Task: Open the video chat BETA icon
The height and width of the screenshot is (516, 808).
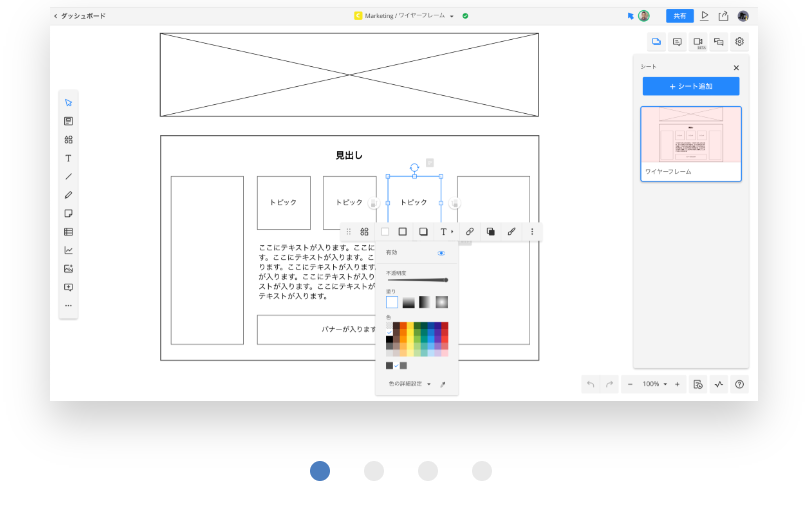Action: pyautogui.click(x=698, y=42)
